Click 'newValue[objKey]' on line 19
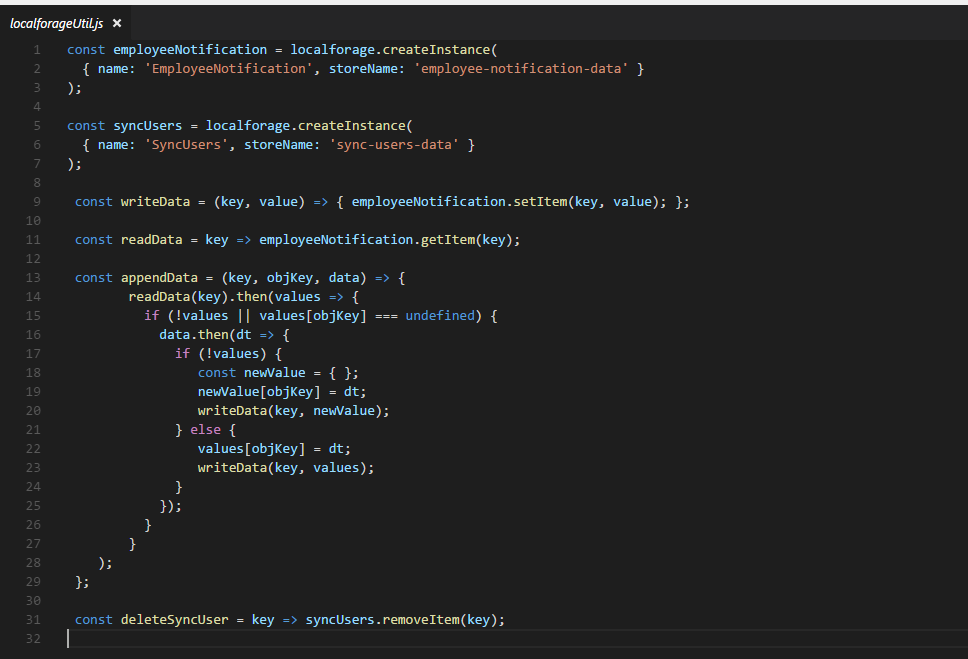 pos(259,392)
